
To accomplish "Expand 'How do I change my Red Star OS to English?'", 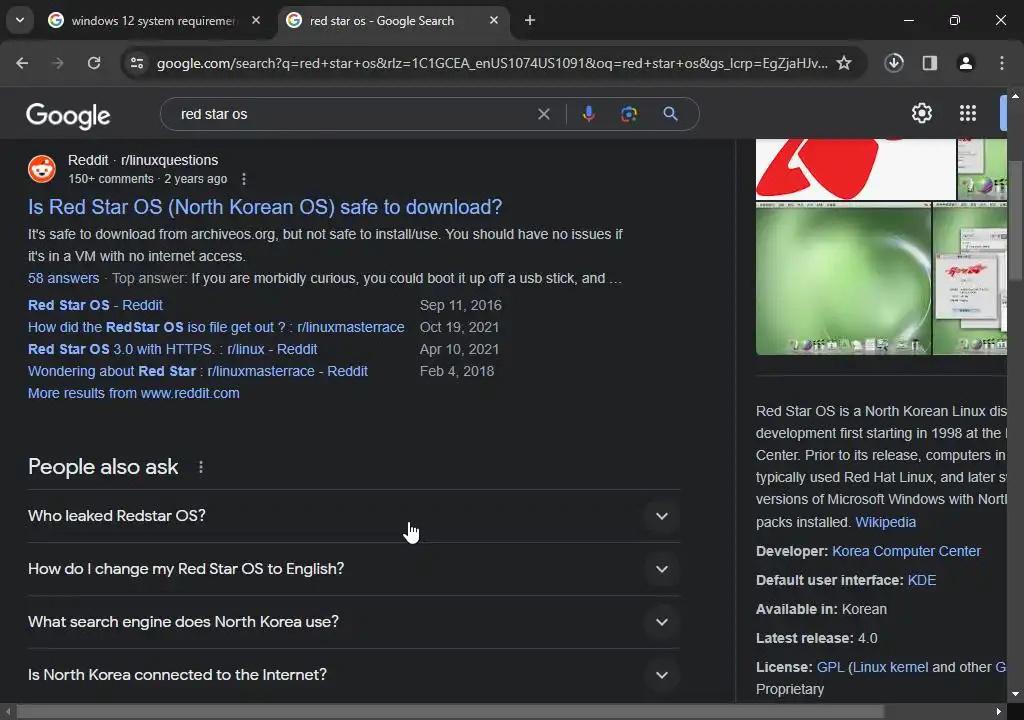I will point(354,569).
